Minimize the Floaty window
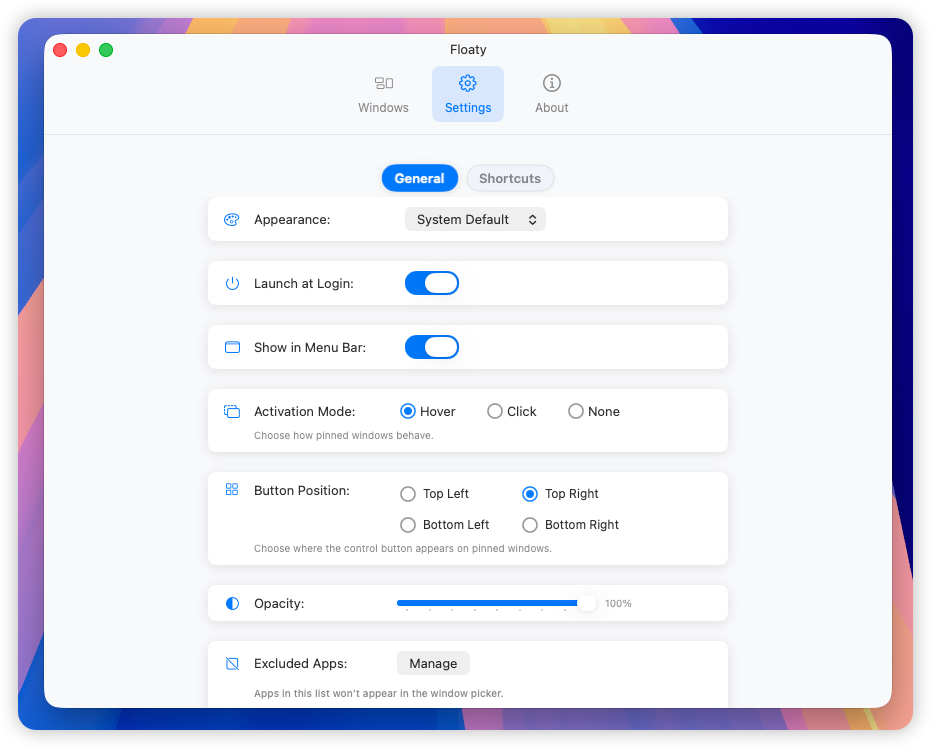This screenshot has height=748, width=931. (x=83, y=50)
